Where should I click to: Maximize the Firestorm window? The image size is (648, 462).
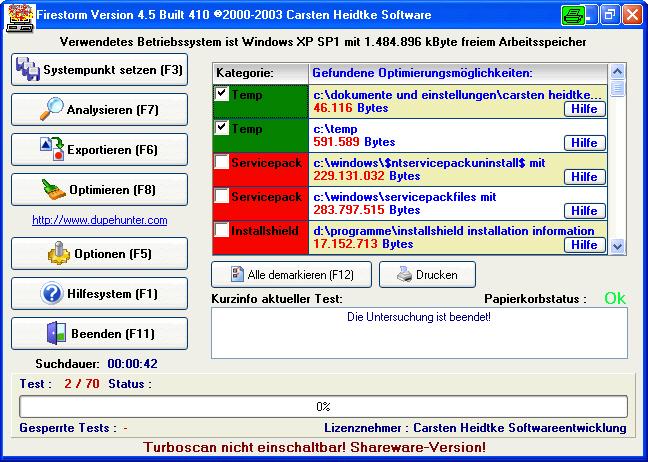click(610, 16)
